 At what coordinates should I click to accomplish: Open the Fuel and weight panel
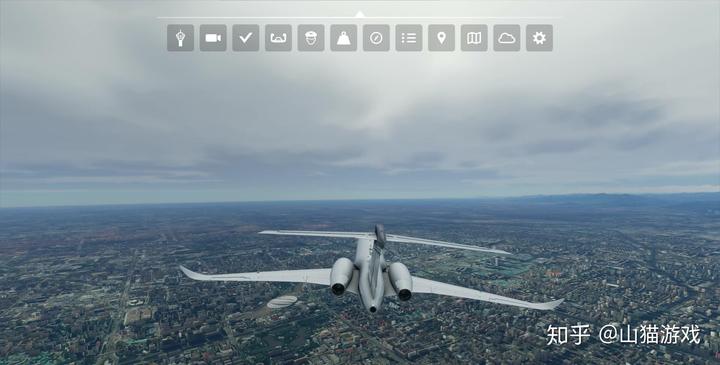tap(343, 38)
